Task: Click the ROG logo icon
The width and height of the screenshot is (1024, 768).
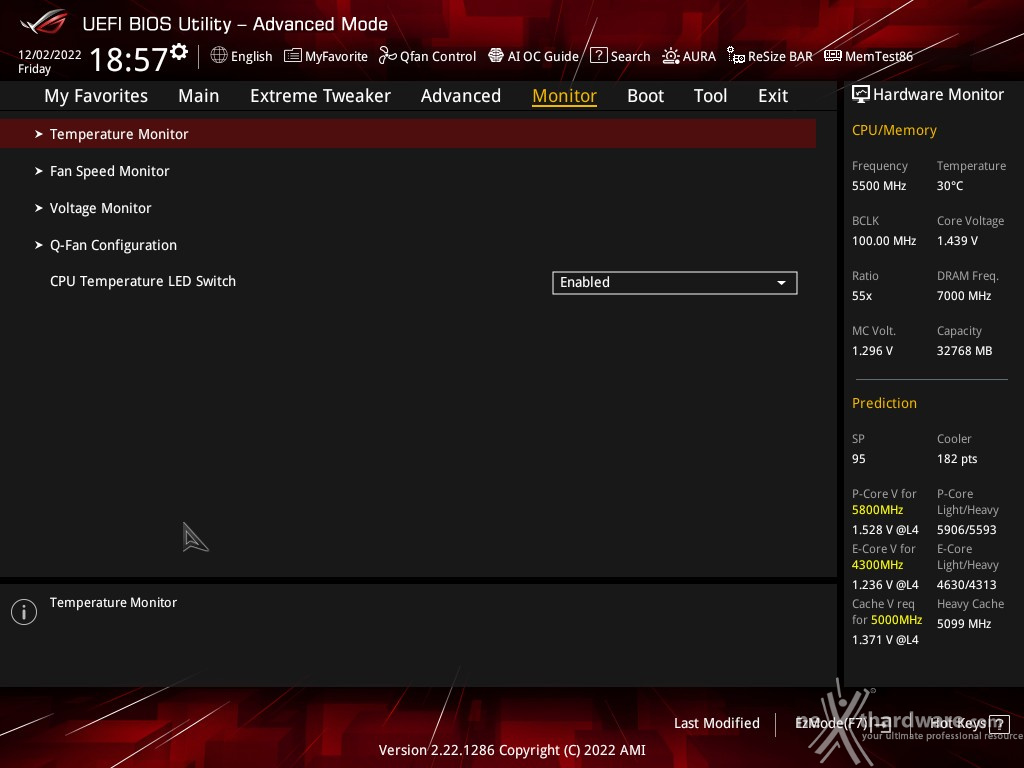Action: point(43,22)
